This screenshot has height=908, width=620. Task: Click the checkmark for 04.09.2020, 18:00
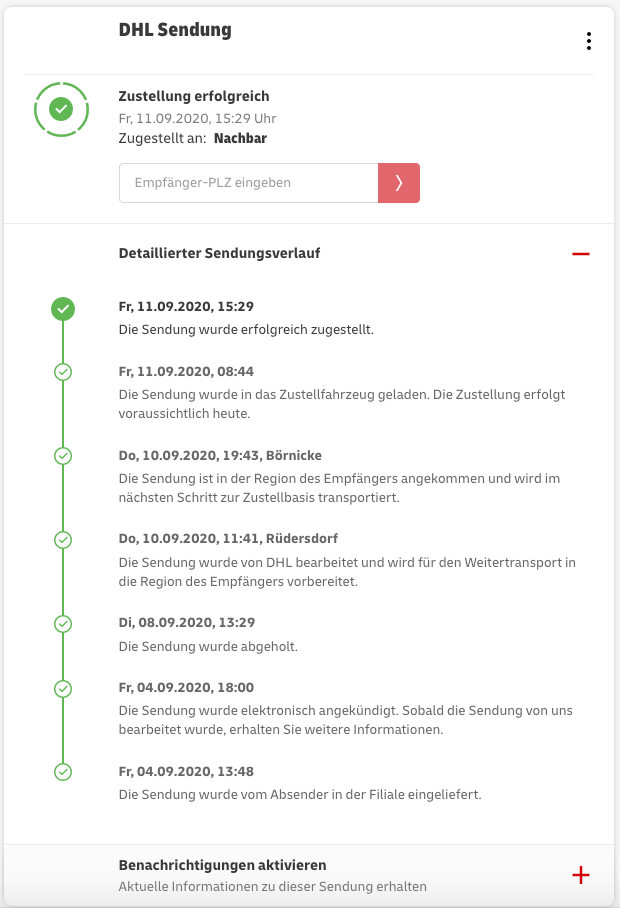(63, 688)
